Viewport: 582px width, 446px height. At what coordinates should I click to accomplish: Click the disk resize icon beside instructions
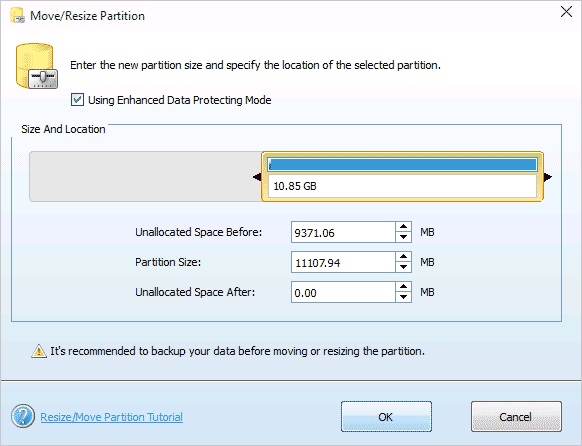point(36,66)
